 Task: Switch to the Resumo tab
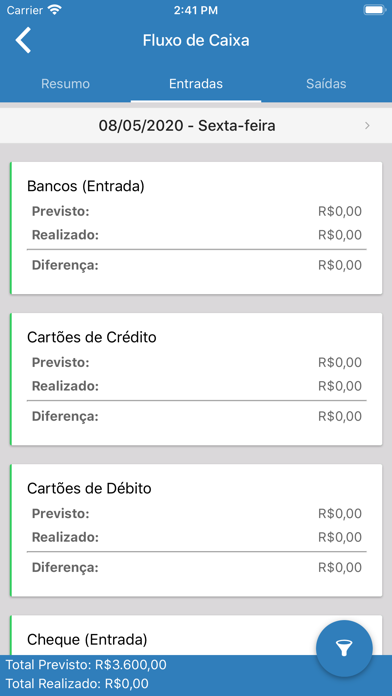pos(65,83)
